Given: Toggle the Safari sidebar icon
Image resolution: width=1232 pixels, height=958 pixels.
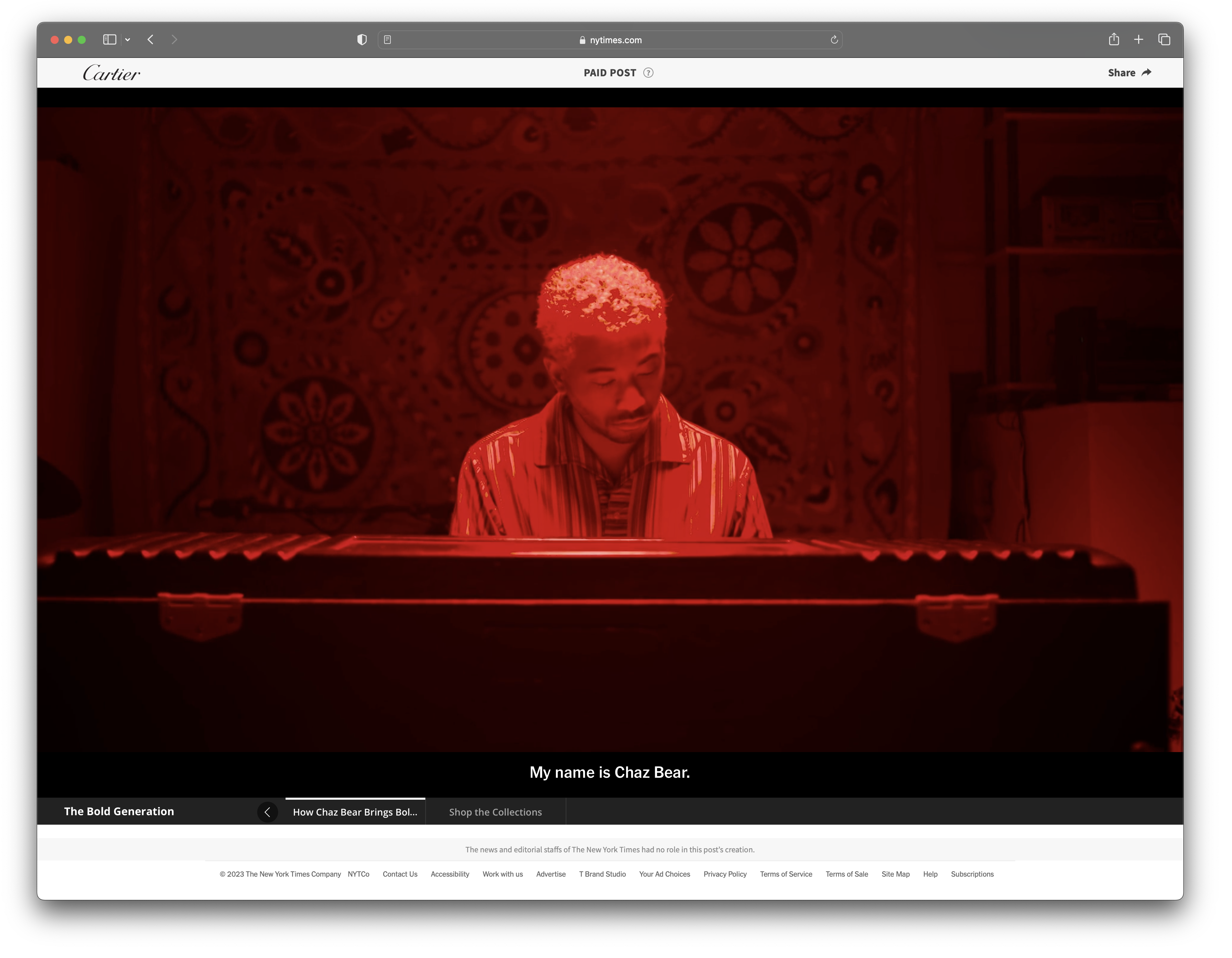Looking at the screenshot, I should (109, 39).
